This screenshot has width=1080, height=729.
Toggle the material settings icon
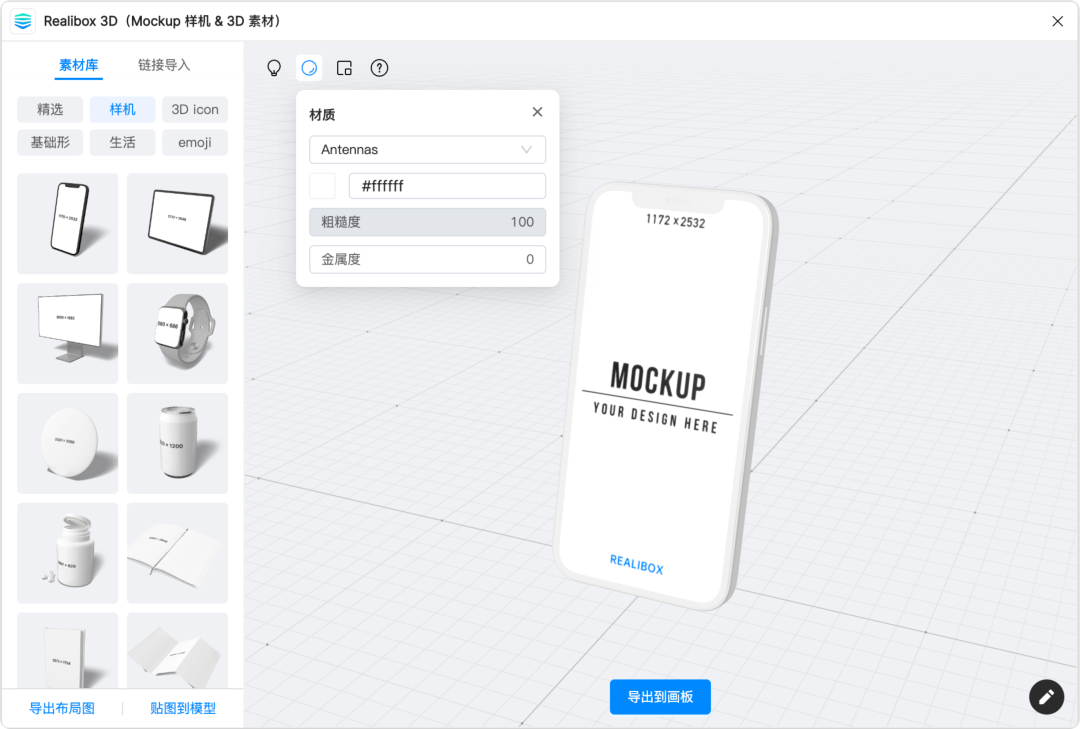click(309, 68)
